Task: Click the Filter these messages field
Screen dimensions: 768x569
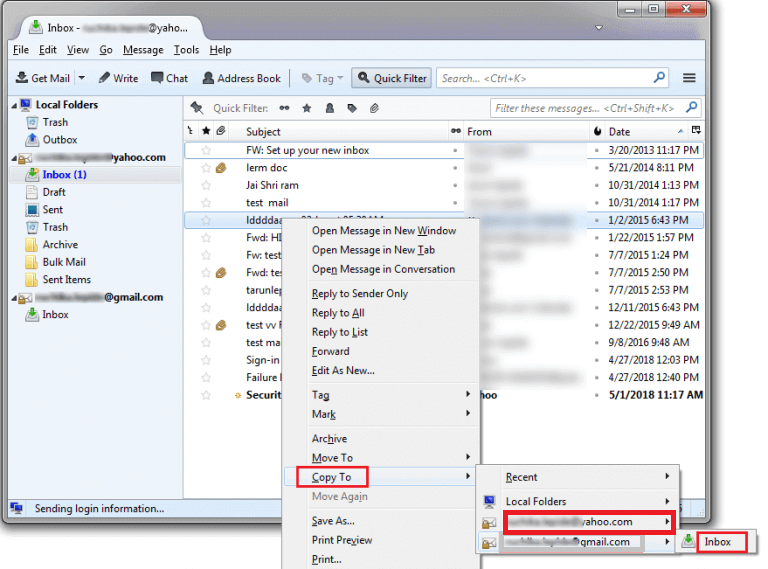Action: (x=588, y=108)
